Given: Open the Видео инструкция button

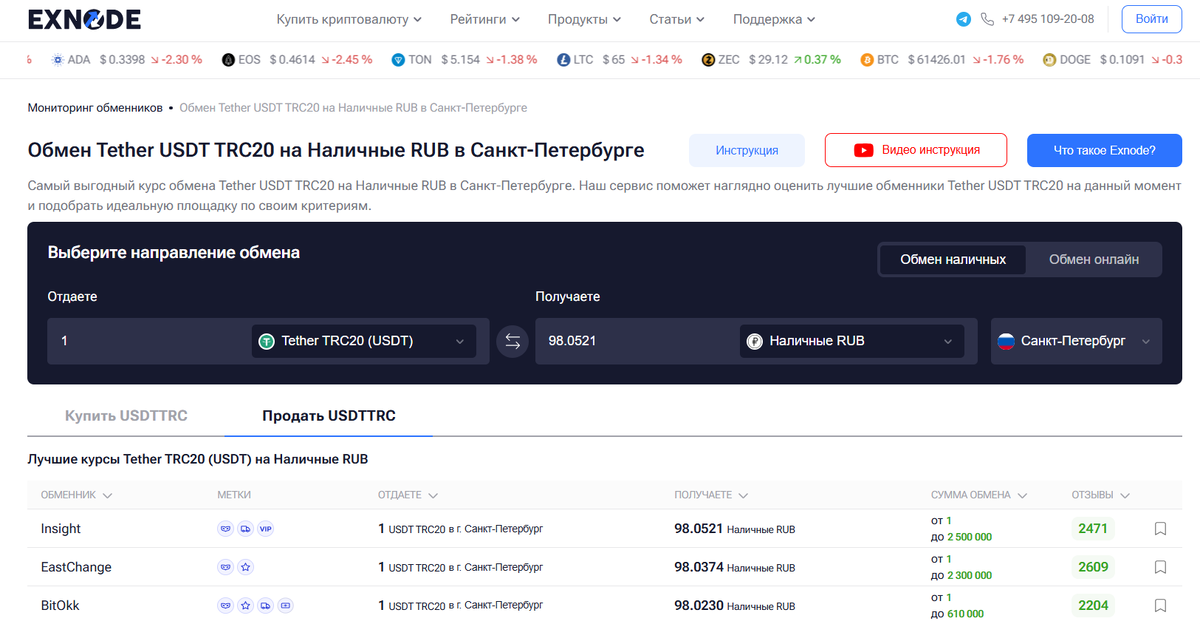Looking at the screenshot, I should (x=916, y=150).
